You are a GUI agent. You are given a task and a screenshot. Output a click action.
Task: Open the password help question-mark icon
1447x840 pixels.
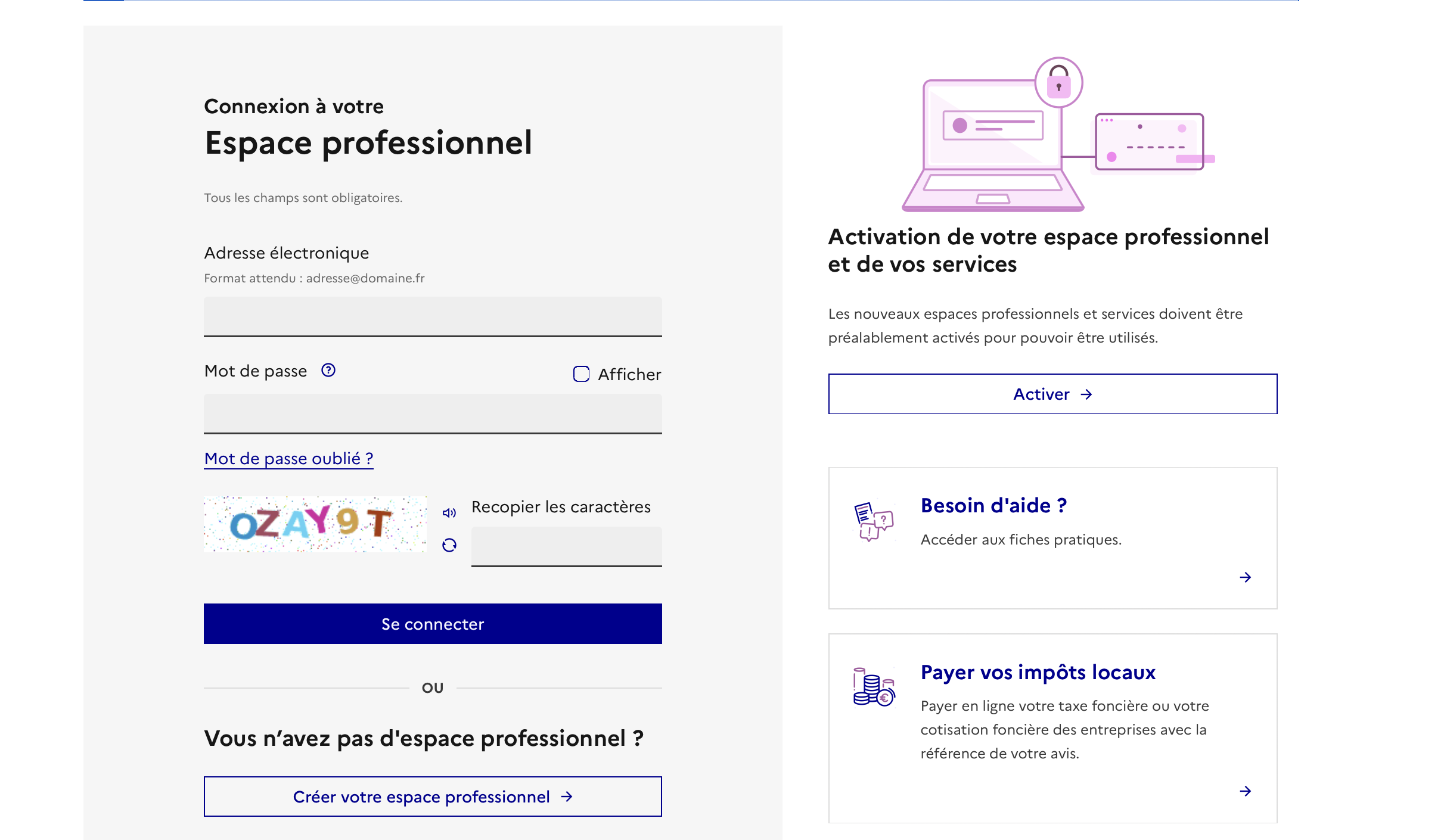[328, 371]
